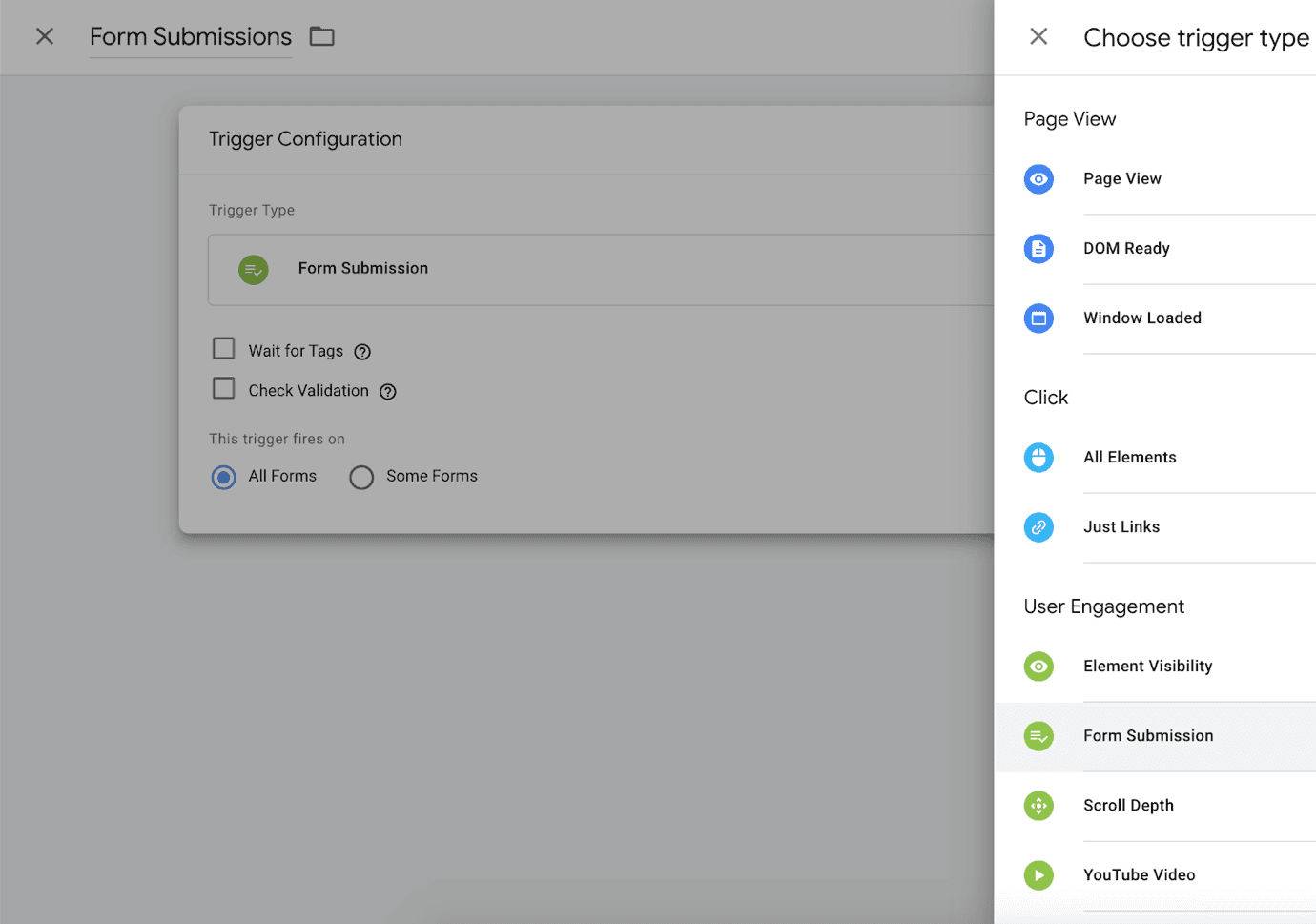Click the Trigger Configuration heading
The image size is (1316, 924).
[305, 139]
